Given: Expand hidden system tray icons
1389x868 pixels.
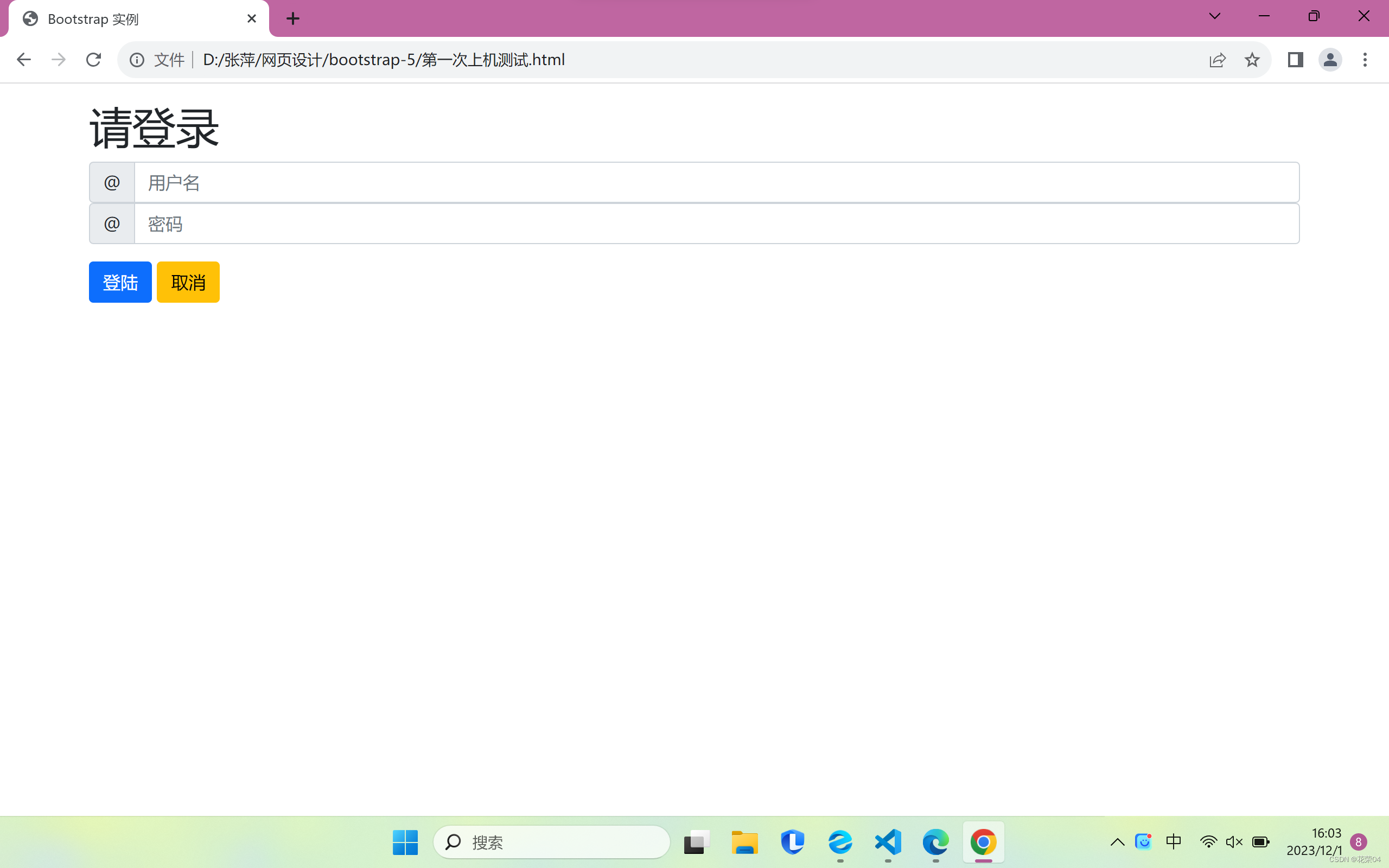Looking at the screenshot, I should click(x=1117, y=841).
